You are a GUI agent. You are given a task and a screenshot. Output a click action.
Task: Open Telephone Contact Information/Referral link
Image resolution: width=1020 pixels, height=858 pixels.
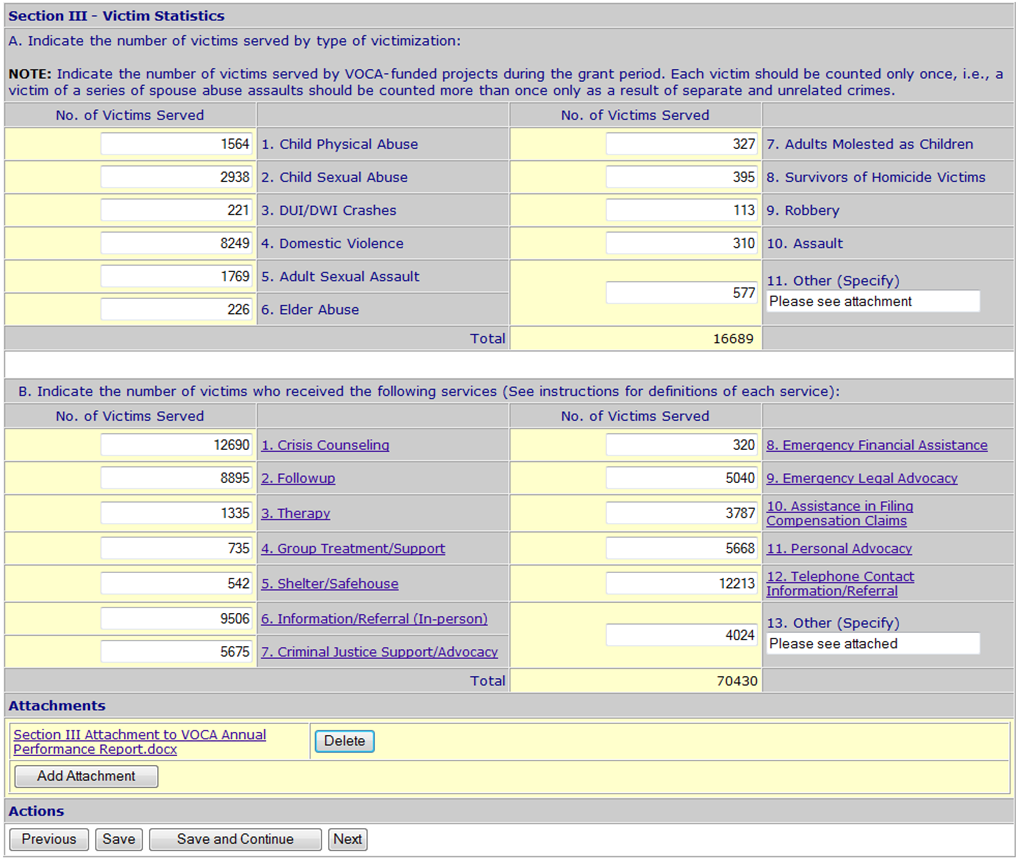840,583
